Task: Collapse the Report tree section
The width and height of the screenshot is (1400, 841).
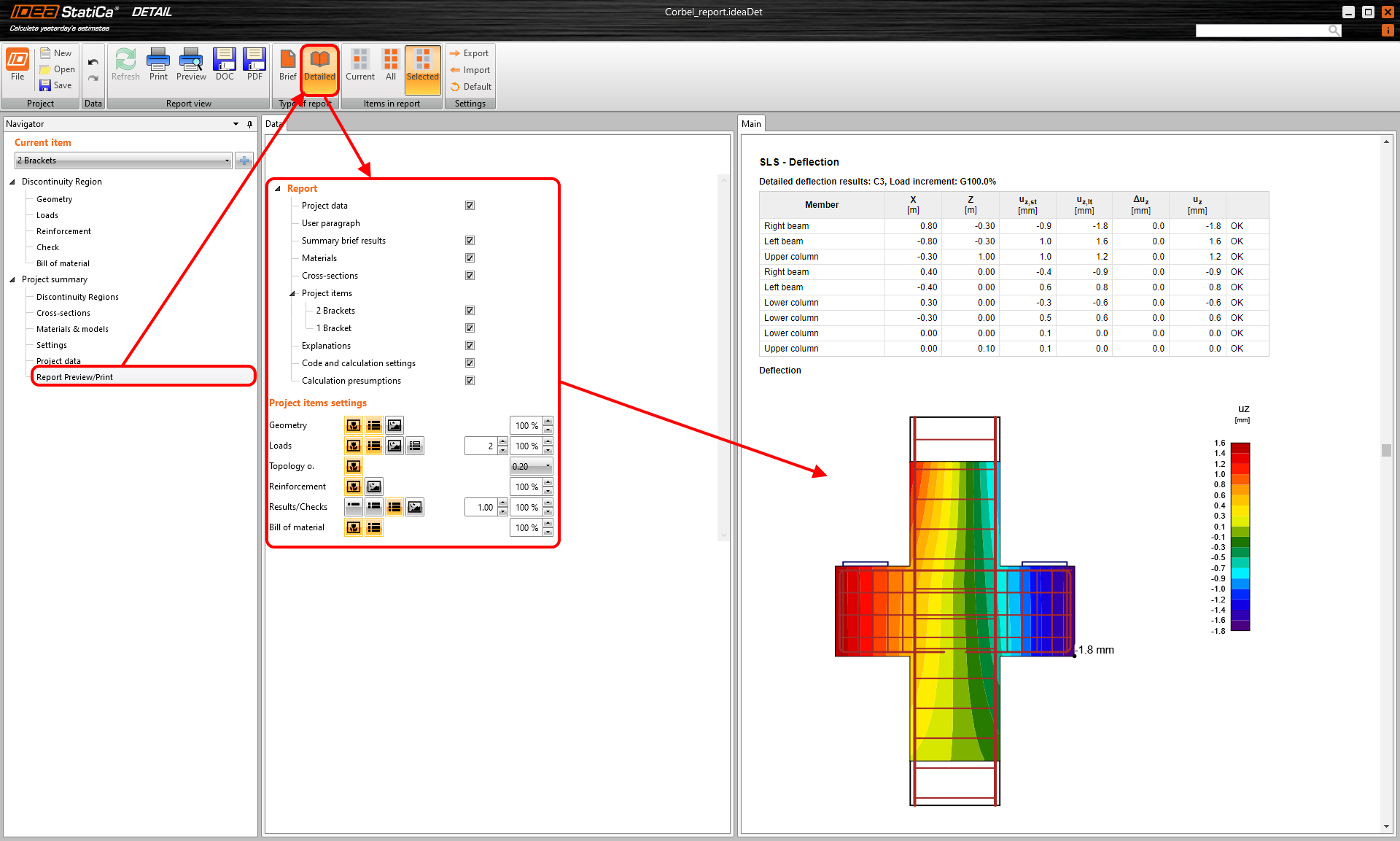Action: pos(278,187)
